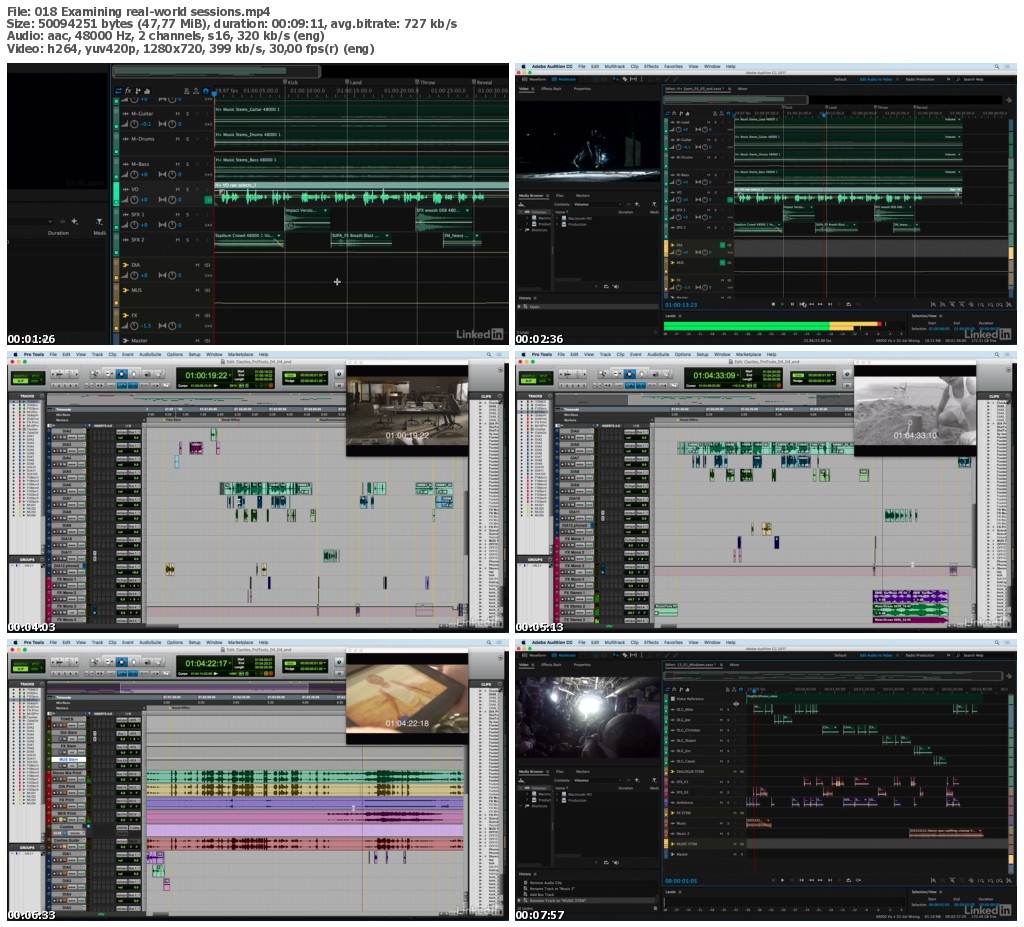Click the Kick marker in the 00:01:26 frame timeline
This screenshot has height=927, width=1024.
(291, 82)
